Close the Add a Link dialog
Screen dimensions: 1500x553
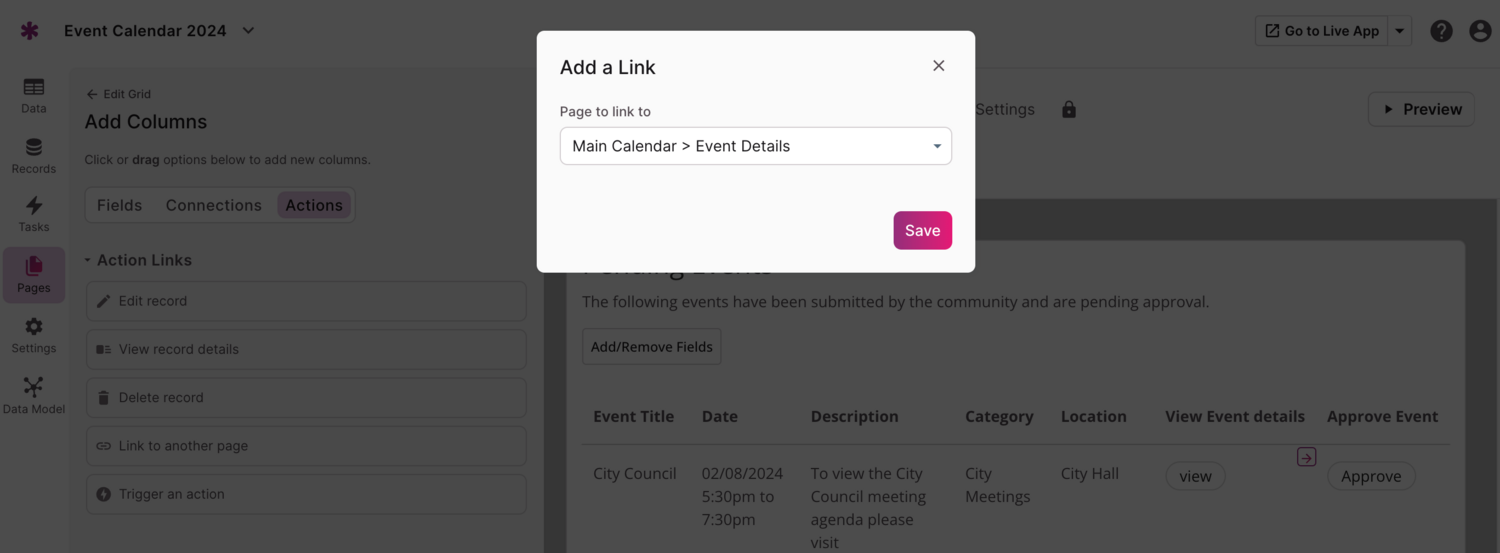tap(938, 66)
